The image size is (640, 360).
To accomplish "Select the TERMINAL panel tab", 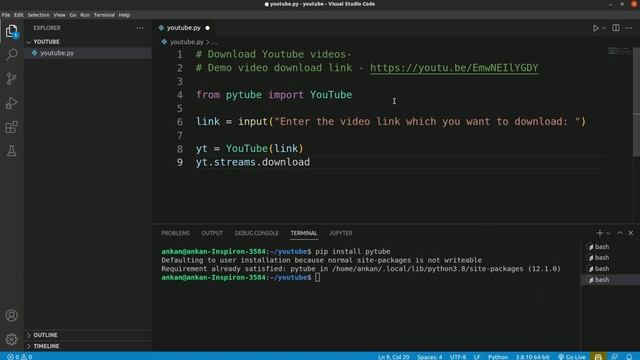I will click(x=304, y=233).
